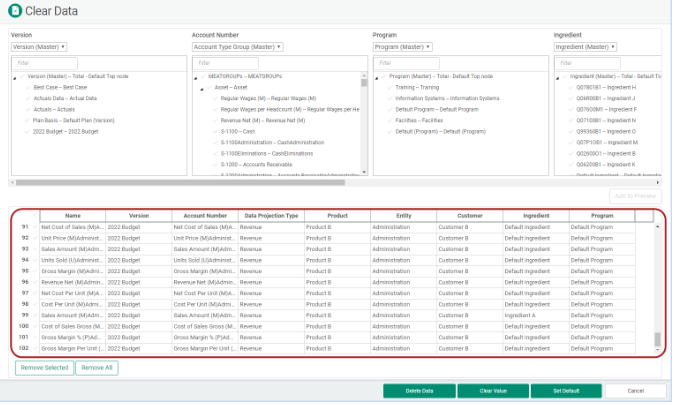Check Ingredient M item
The width and height of the screenshot is (674, 405).
(x=571, y=142)
